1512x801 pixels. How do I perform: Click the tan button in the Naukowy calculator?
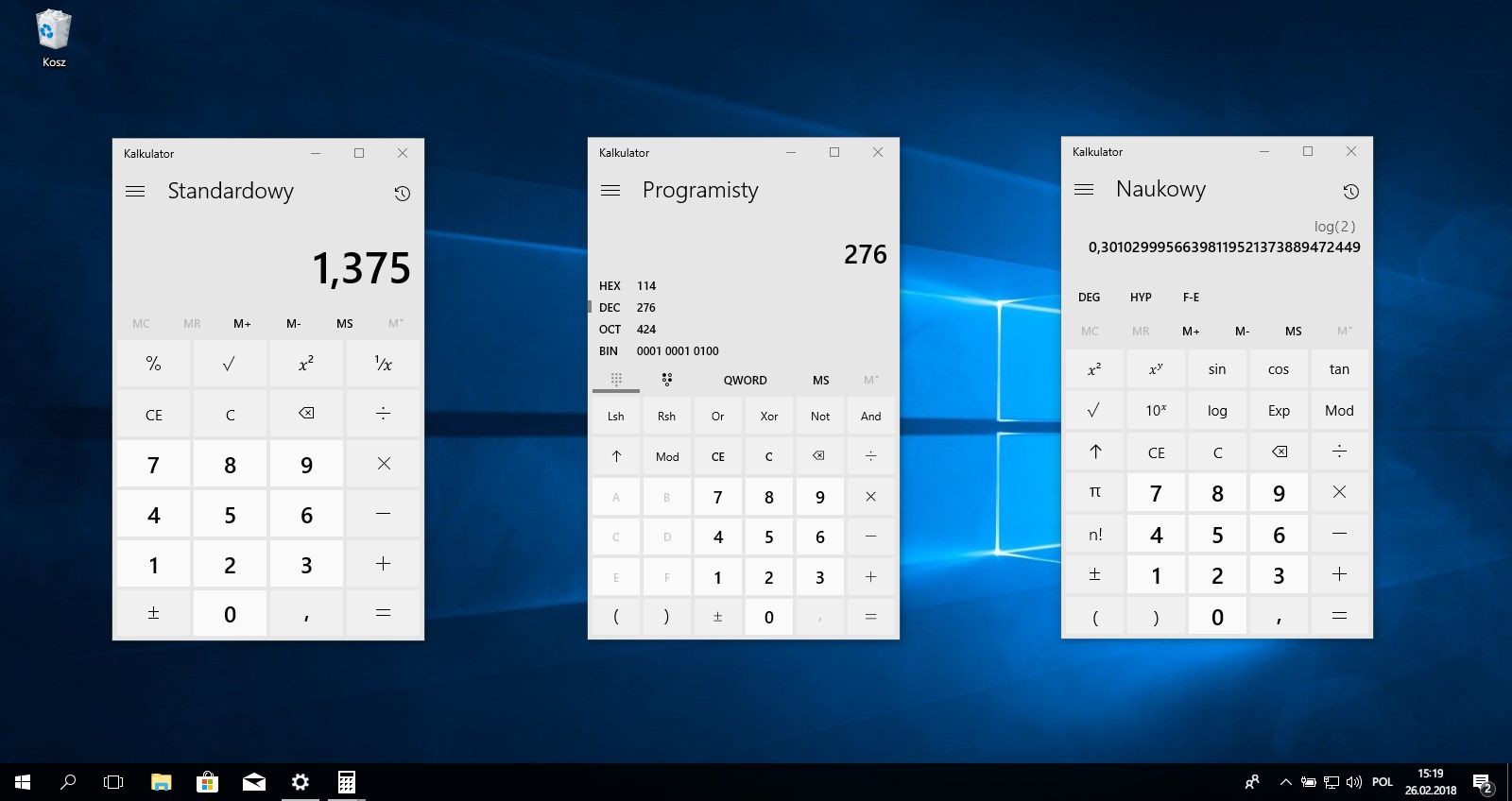point(1339,369)
